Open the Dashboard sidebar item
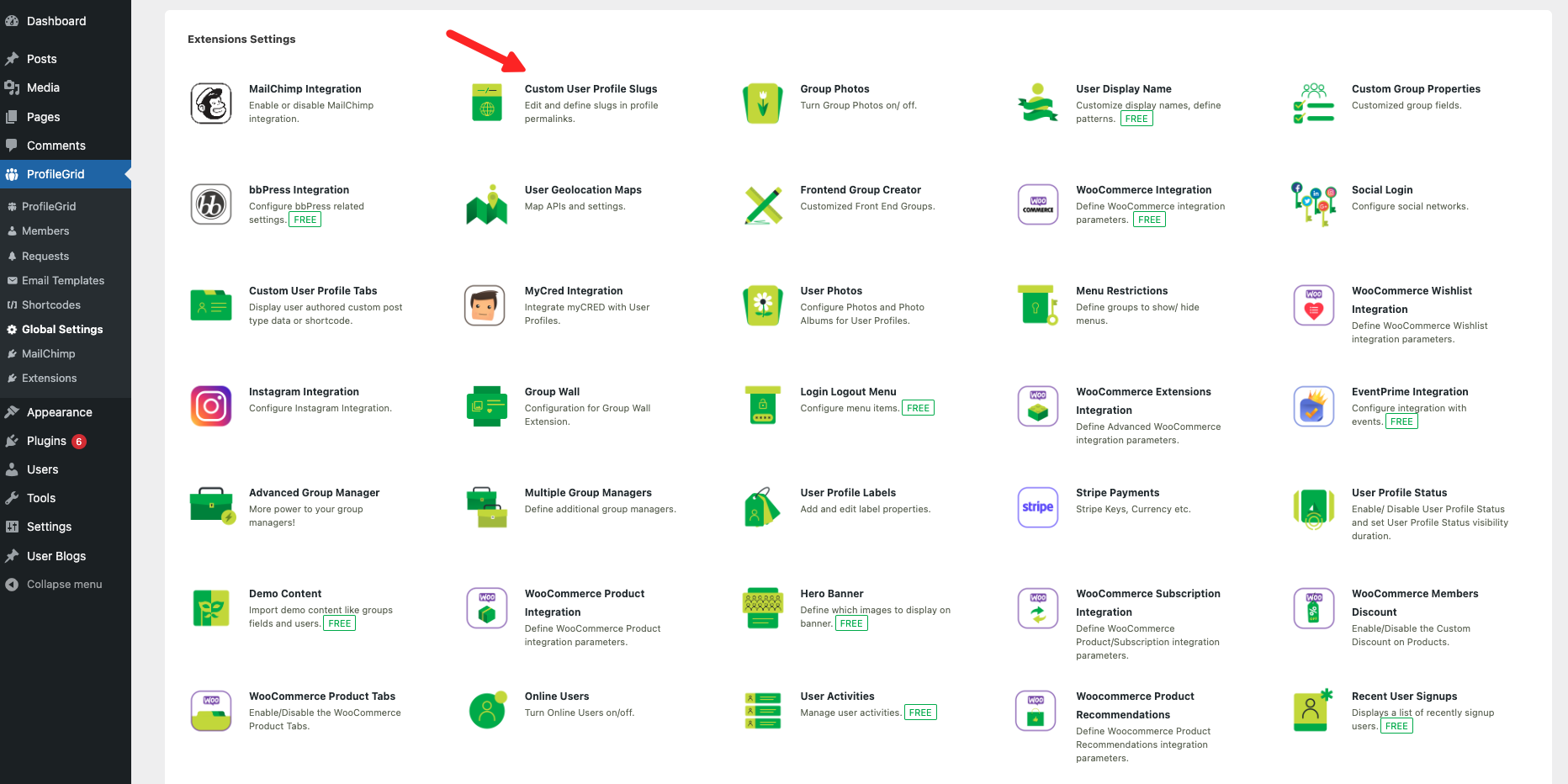The image size is (1568, 784). (56, 21)
